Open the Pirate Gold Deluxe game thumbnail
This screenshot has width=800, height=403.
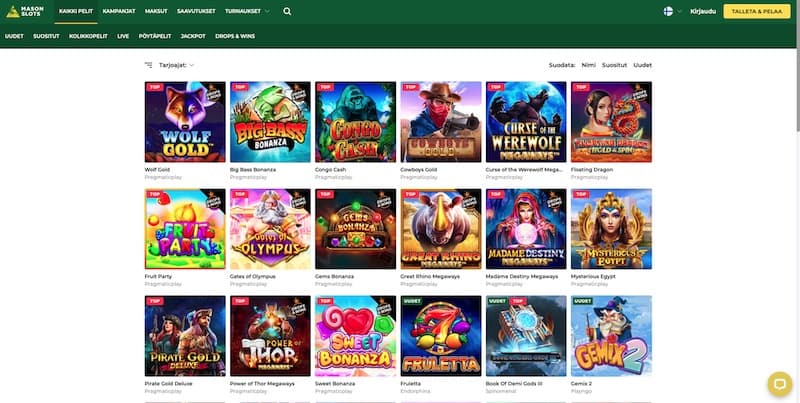click(x=185, y=336)
